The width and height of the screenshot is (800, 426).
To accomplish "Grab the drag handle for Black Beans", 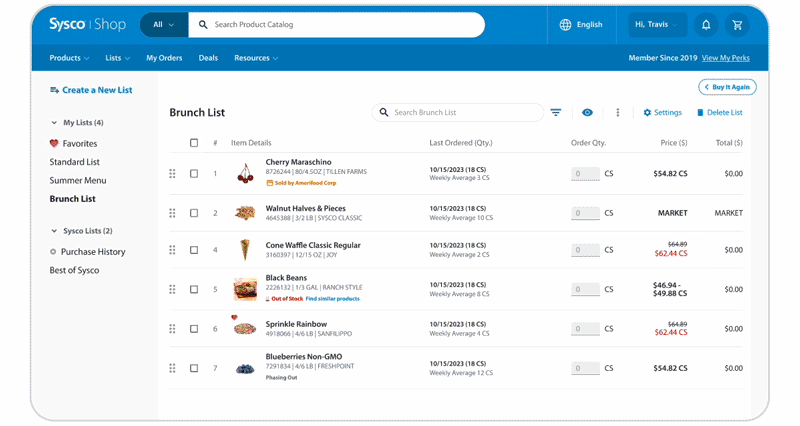I will click(x=172, y=289).
